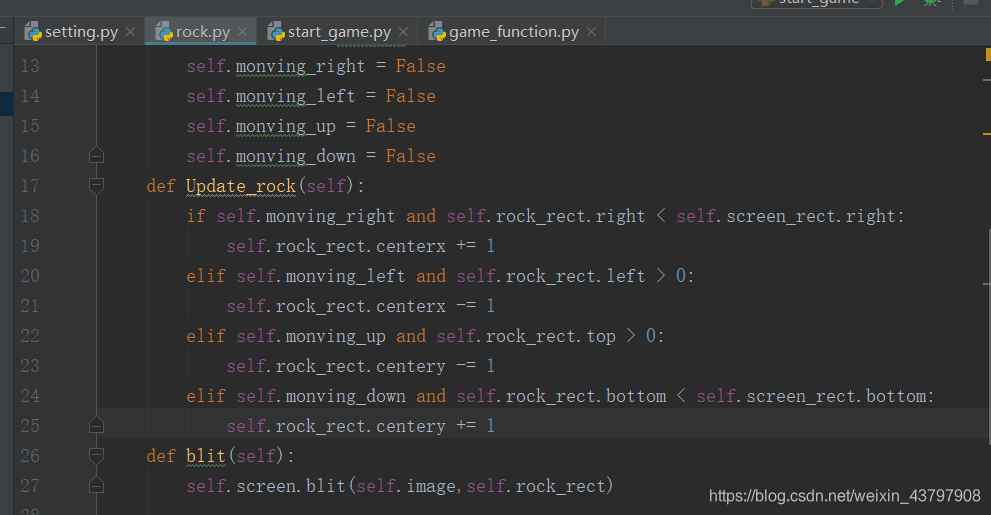Switch to the setting.py tab

click(x=80, y=32)
